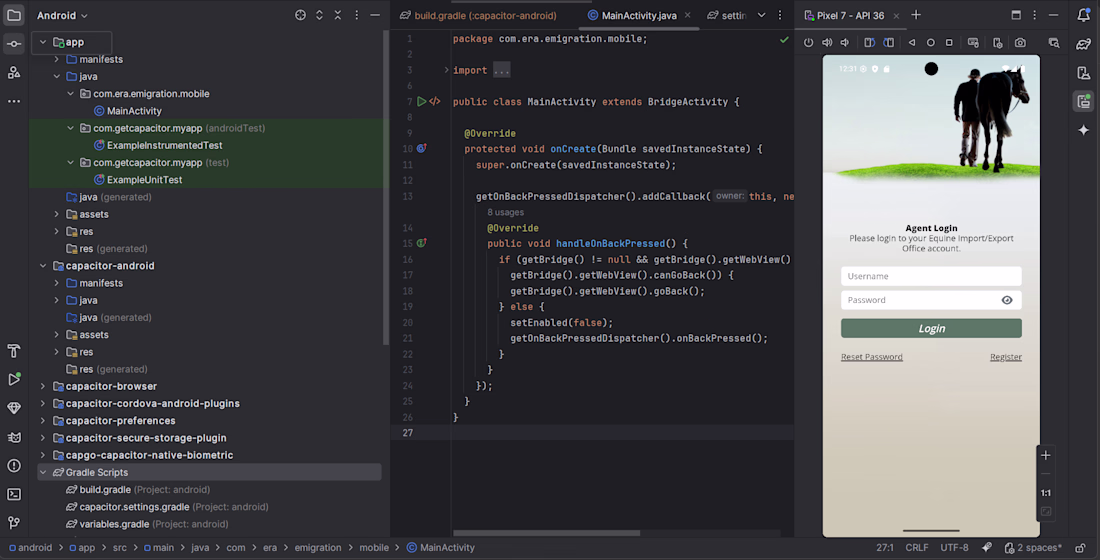Open the Terminal tool window icon
This screenshot has height=560, width=1100.
[14, 494]
